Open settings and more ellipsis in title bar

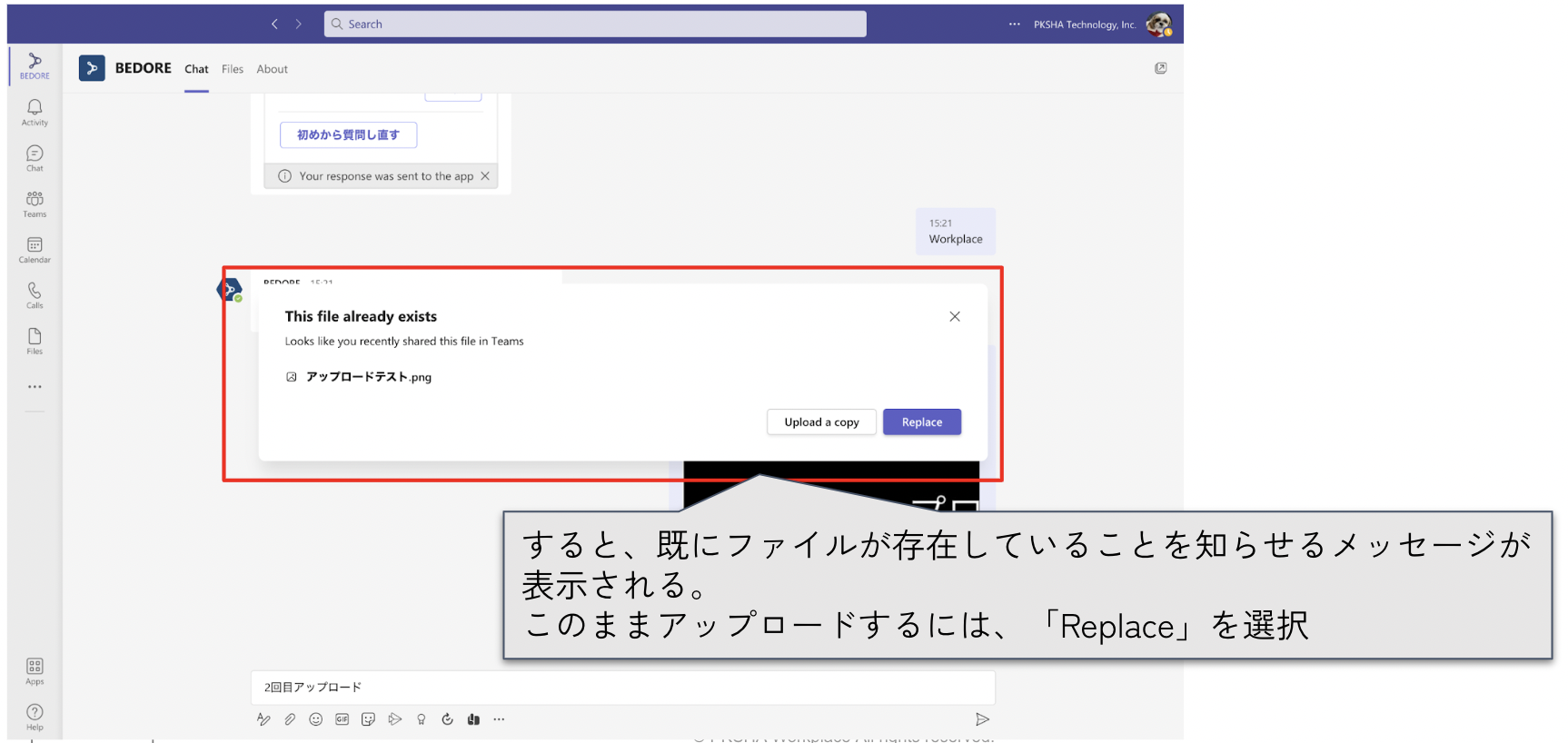1014,25
